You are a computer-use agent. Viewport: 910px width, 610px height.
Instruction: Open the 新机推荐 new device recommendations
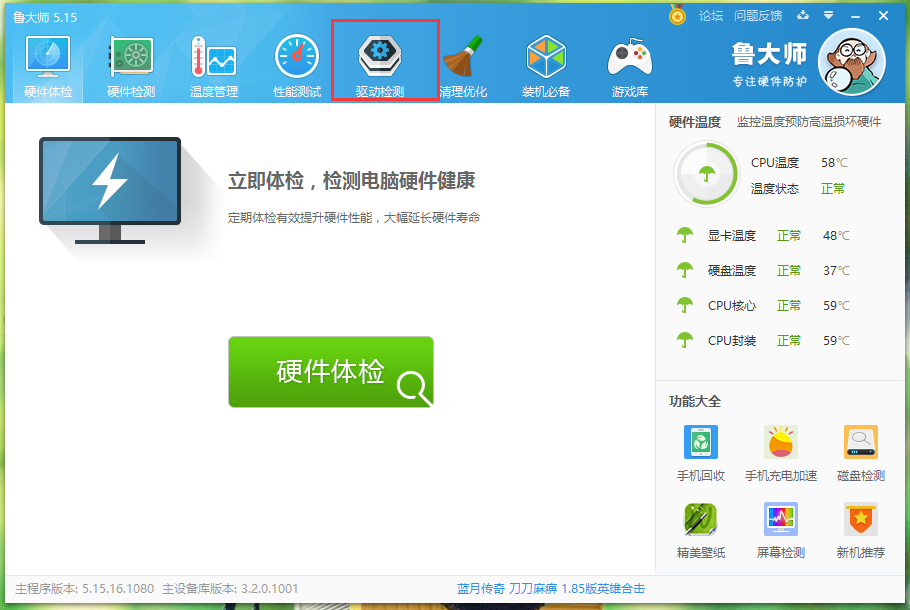859,529
